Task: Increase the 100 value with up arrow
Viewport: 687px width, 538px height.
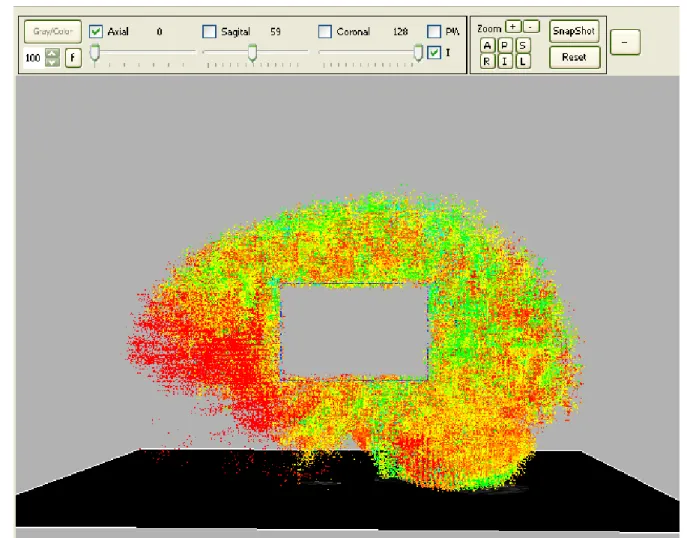Action: (53, 53)
